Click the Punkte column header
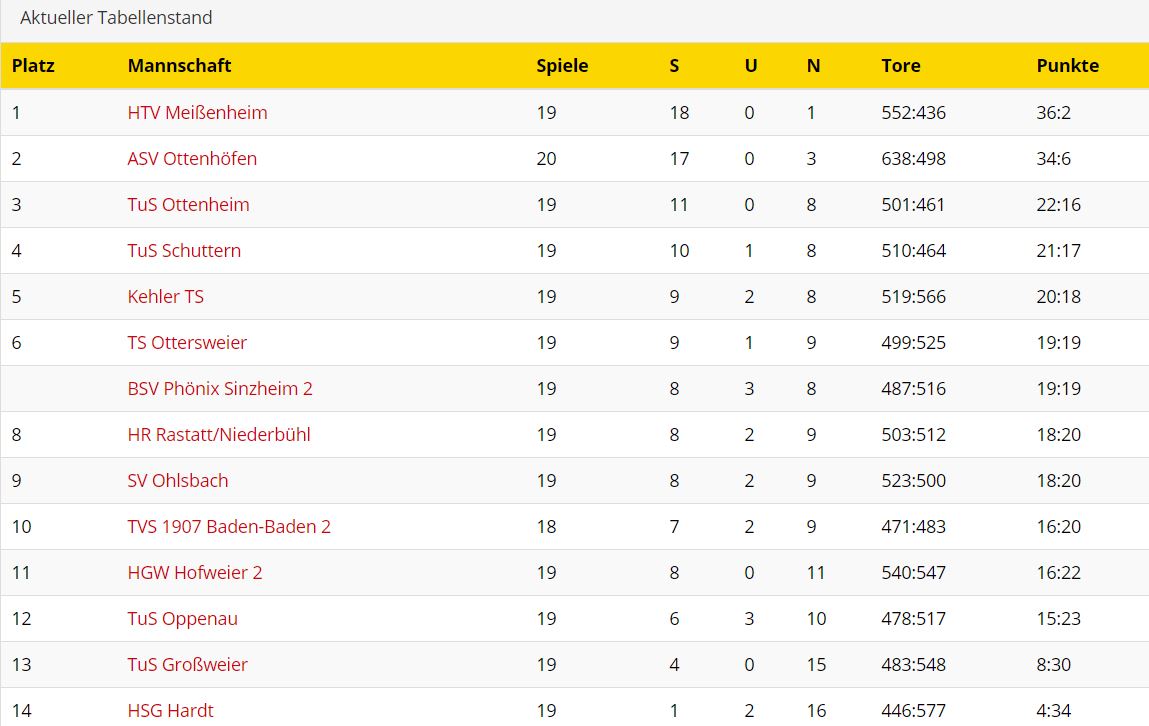1149x726 pixels. [x=1067, y=66]
